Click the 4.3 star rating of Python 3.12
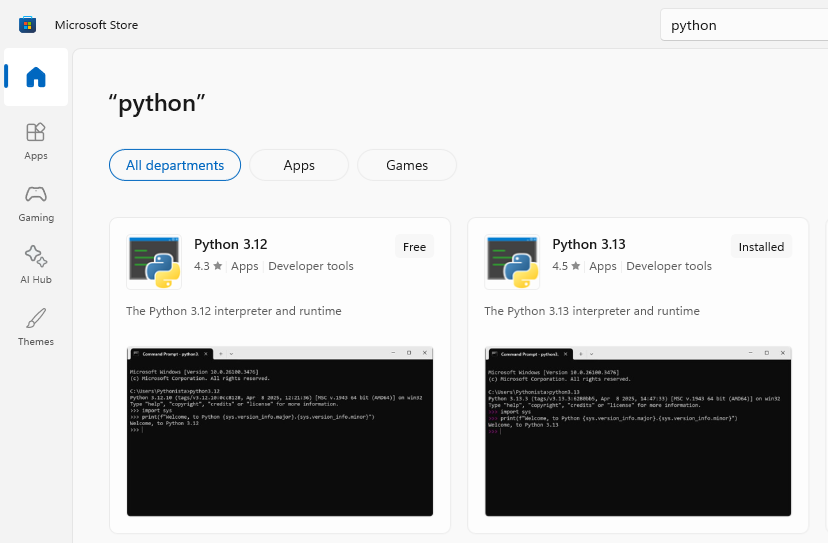The height and width of the screenshot is (543, 828). tap(208, 266)
